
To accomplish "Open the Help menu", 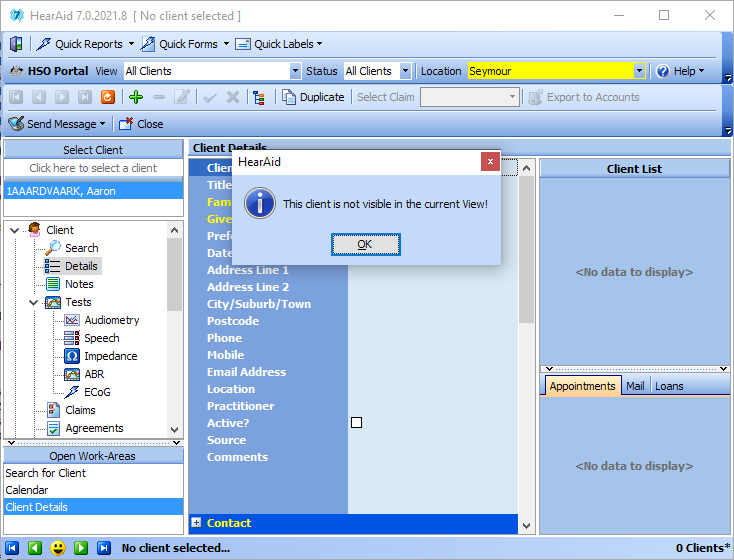I will [680, 71].
